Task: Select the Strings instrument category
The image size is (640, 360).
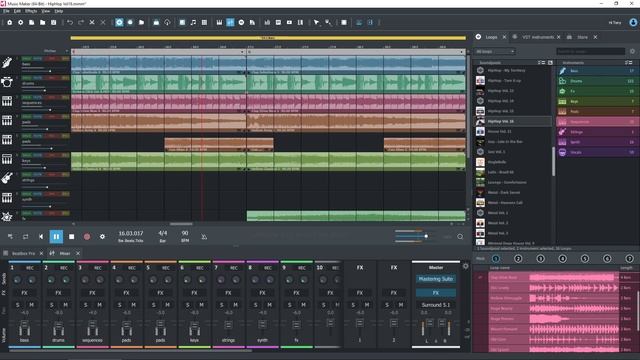Action: tap(597, 132)
